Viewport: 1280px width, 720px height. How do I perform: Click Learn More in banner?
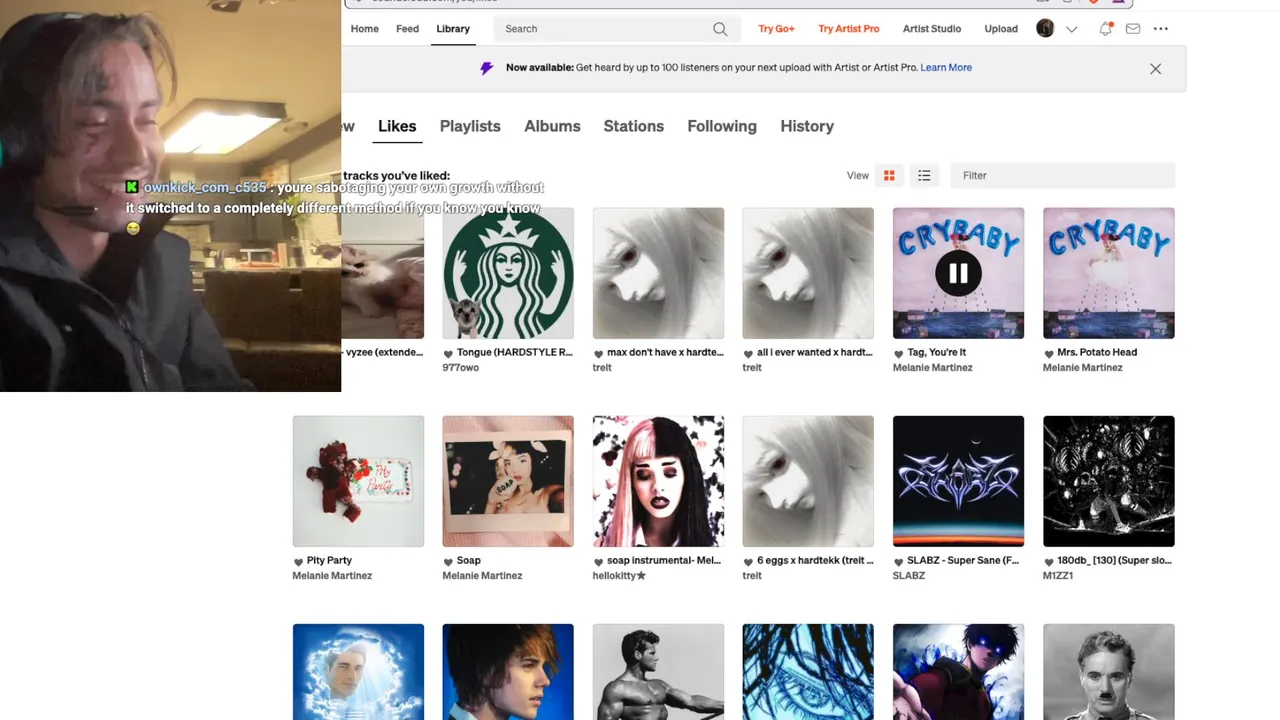pos(946,68)
